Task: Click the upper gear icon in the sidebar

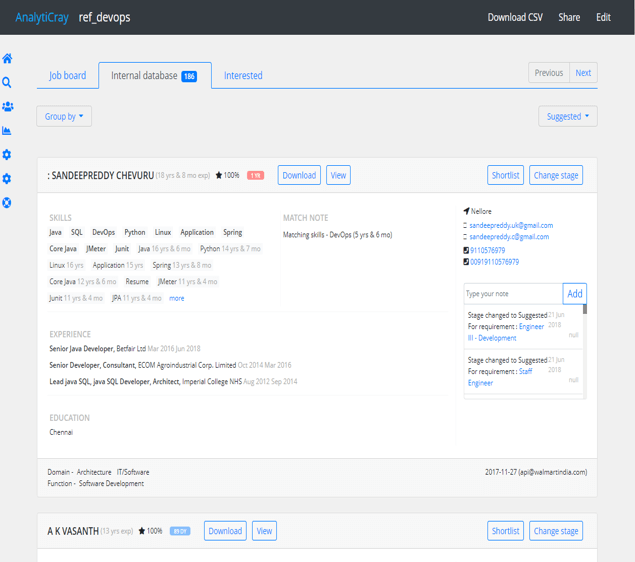Action: click(7, 155)
